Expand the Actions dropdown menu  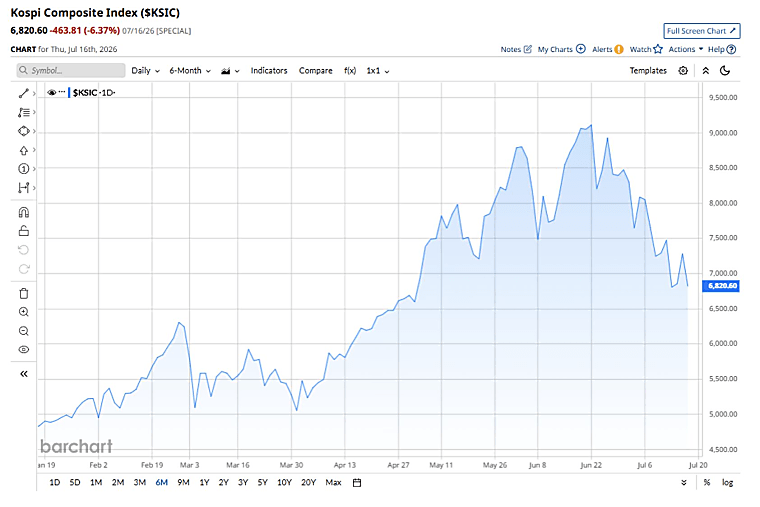[685, 49]
